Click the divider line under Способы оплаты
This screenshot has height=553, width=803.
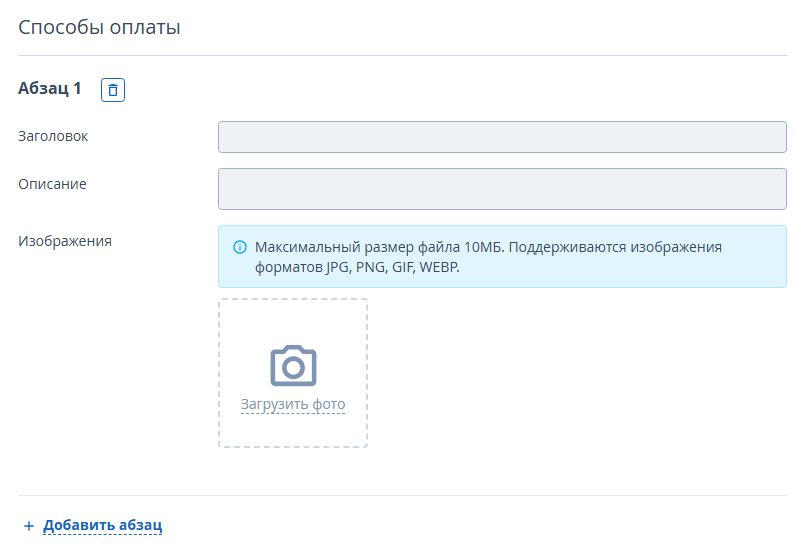pyautogui.click(x=402, y=55)
